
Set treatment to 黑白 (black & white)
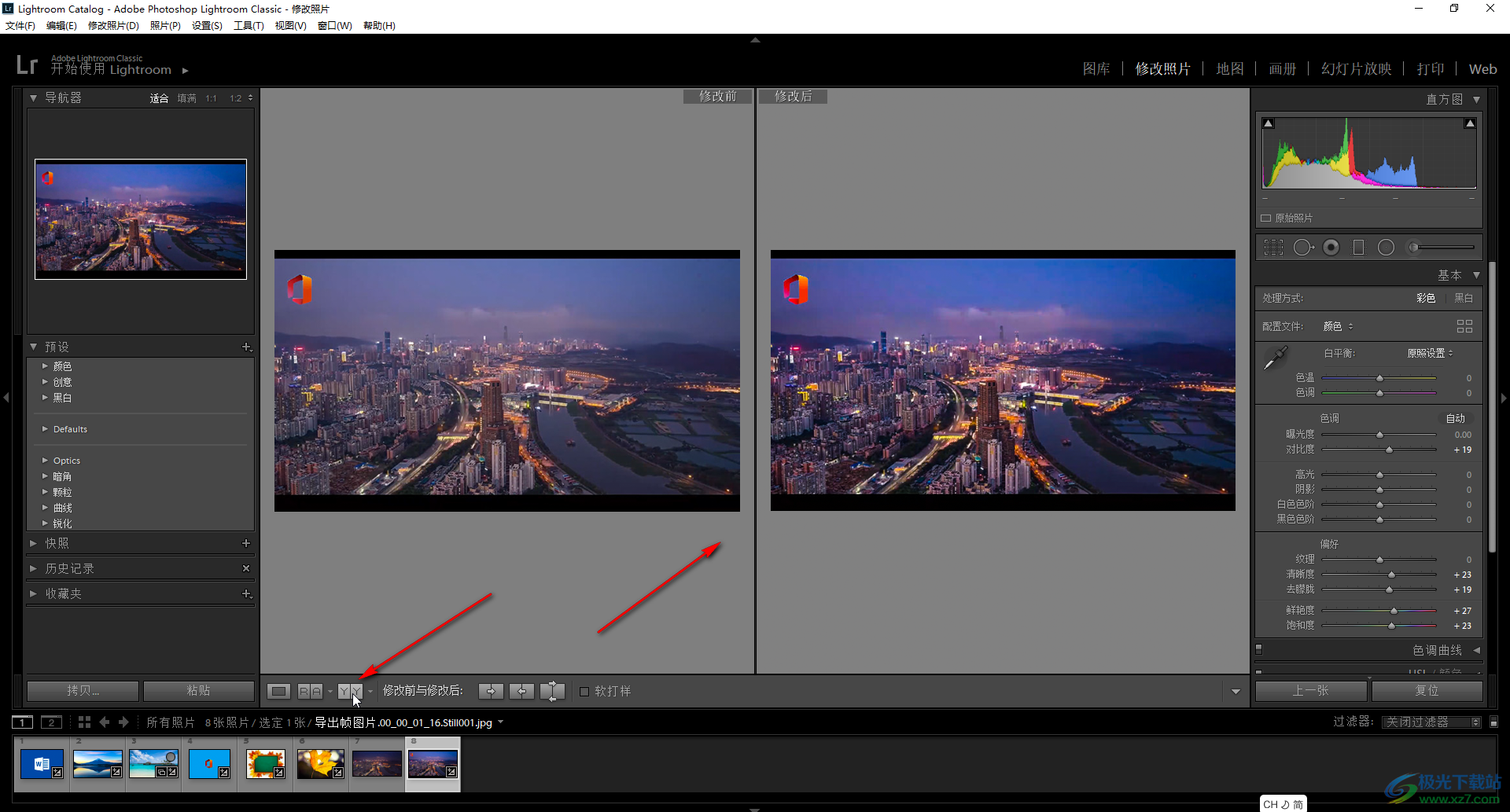pos(1464,298)
